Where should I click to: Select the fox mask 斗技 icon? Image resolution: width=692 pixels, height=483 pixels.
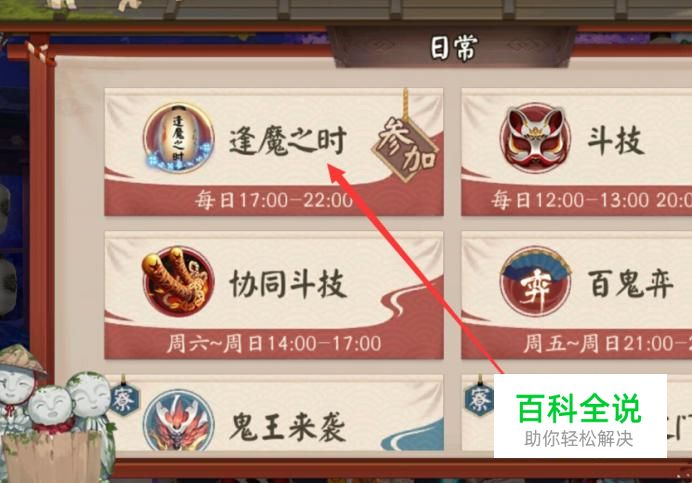pyautogui.click(x=535, y=137)
